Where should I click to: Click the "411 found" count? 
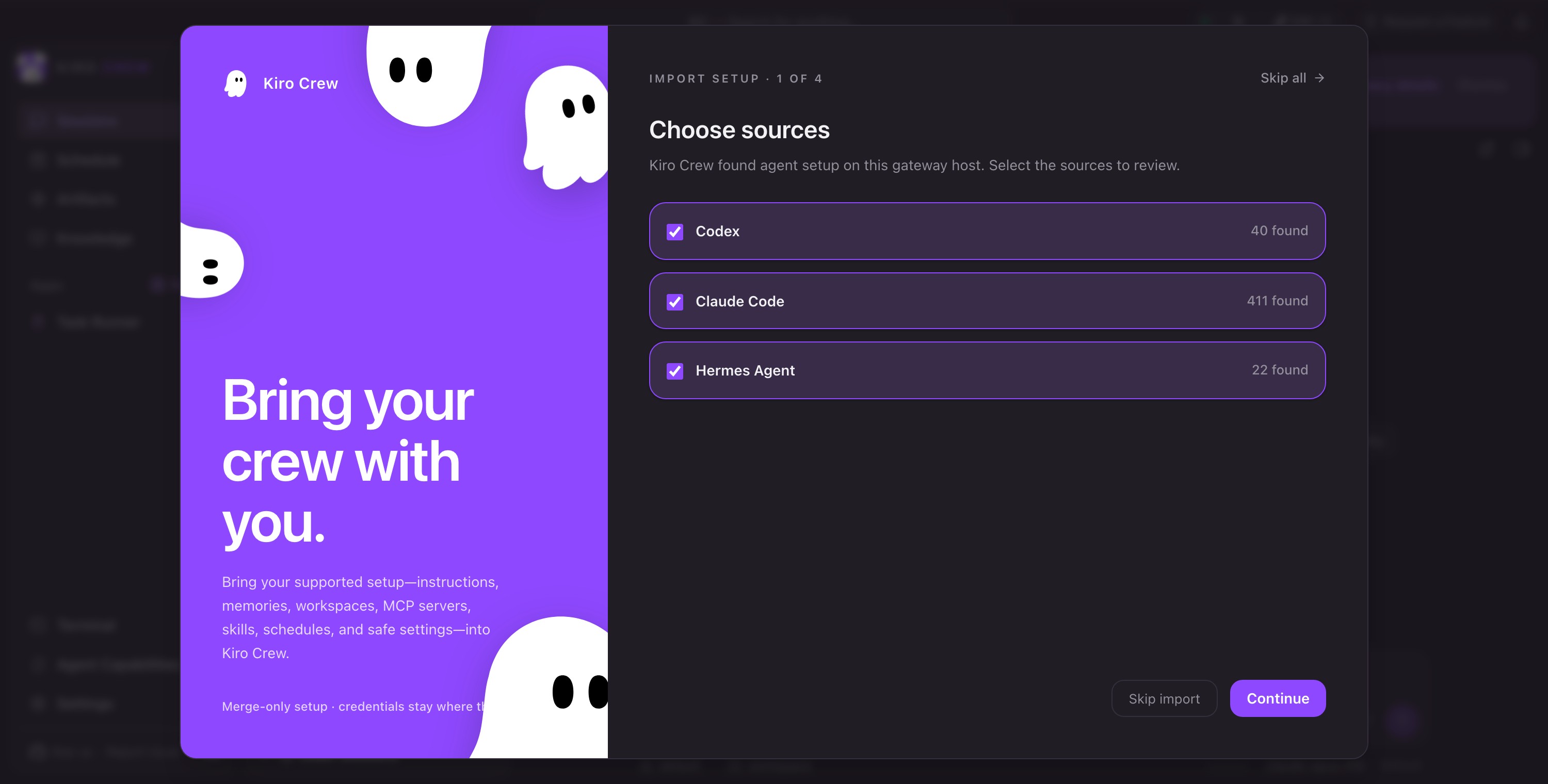click(x=1277, y=301)
